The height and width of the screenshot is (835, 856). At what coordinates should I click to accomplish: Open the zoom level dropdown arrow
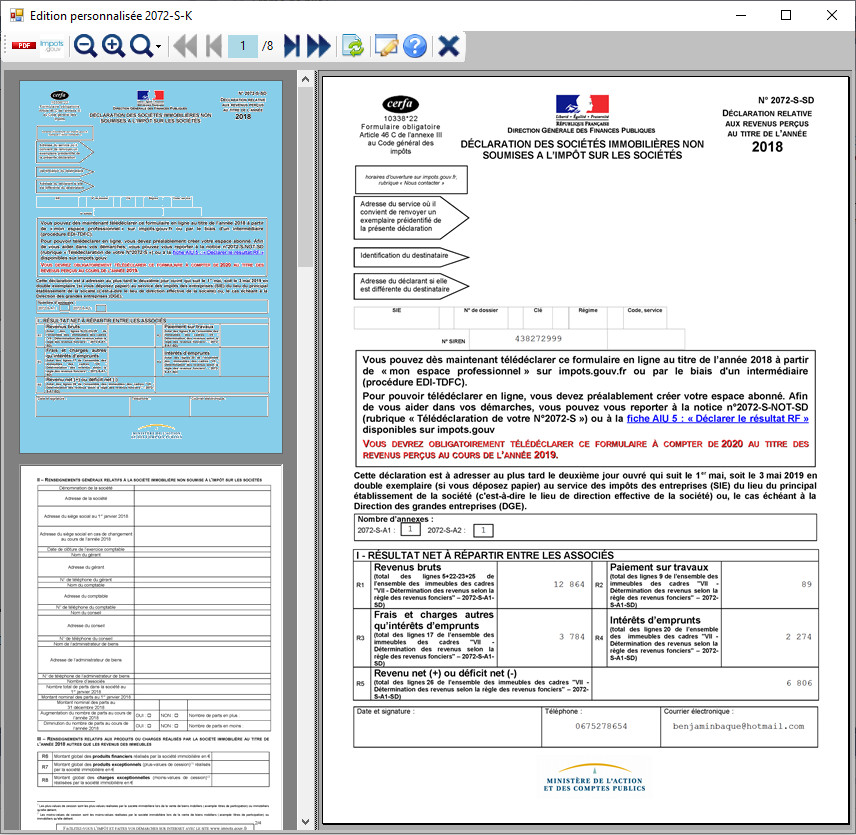point(158,47)
